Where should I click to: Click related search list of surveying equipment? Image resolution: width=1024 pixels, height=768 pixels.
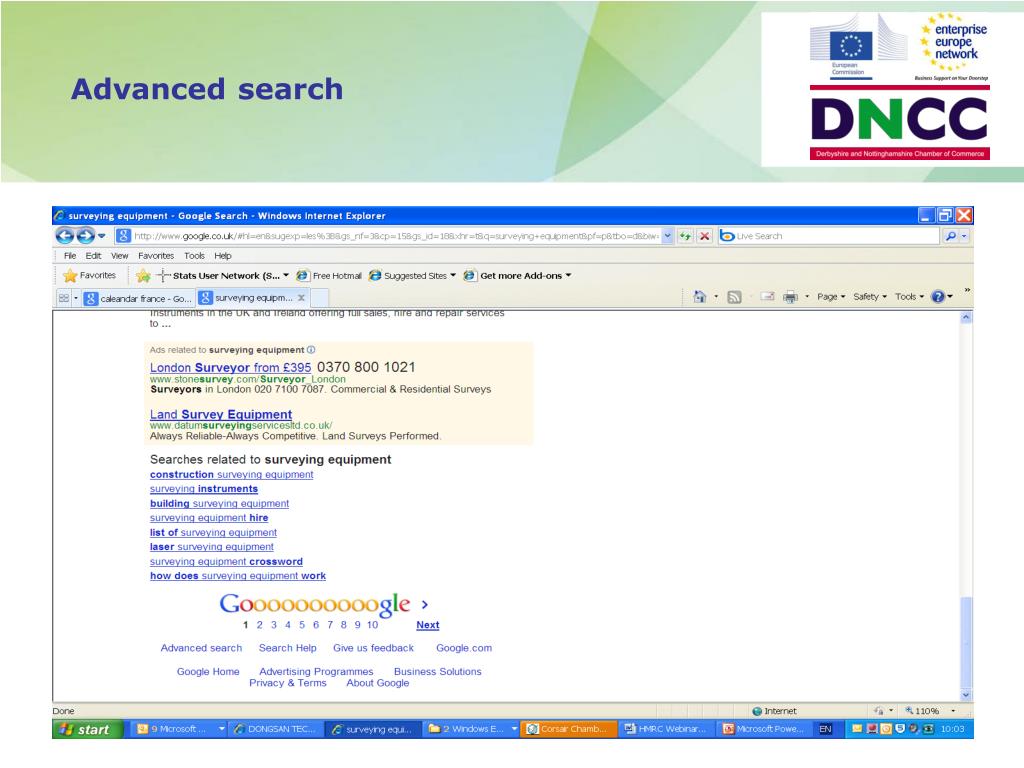pos(213,533)
